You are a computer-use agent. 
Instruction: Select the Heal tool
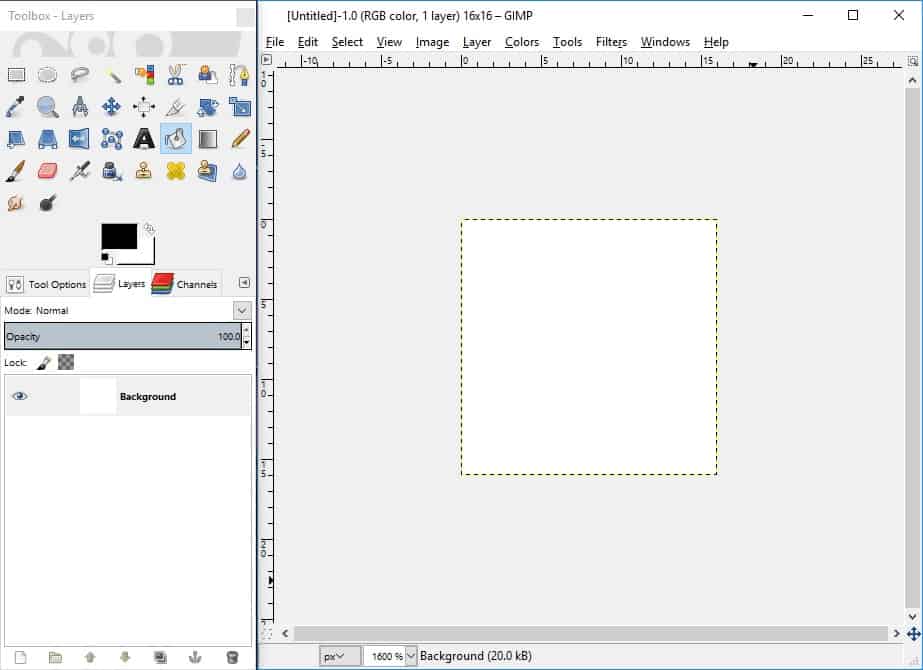coord(175,171)
